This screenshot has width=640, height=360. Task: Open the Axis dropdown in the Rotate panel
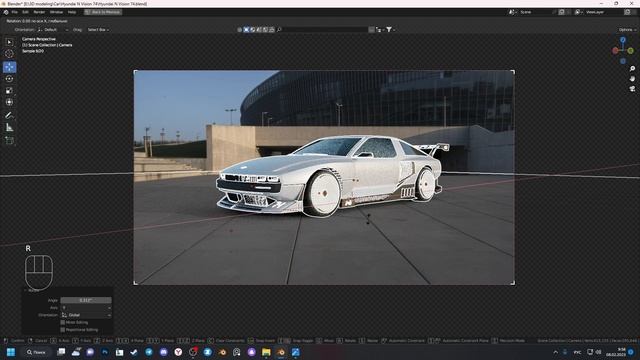86,307
